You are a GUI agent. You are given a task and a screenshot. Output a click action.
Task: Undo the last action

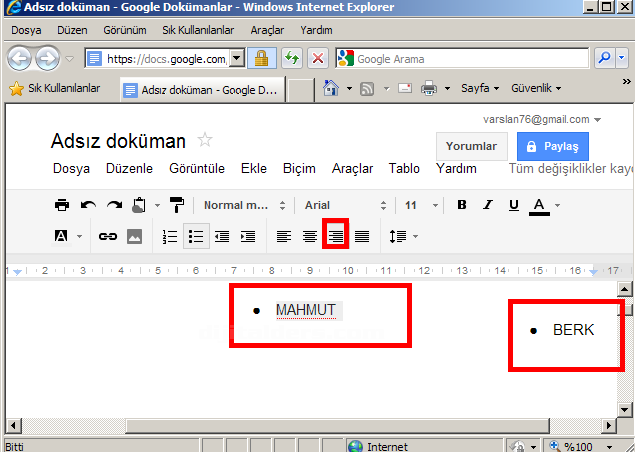[x=88, y=205]
